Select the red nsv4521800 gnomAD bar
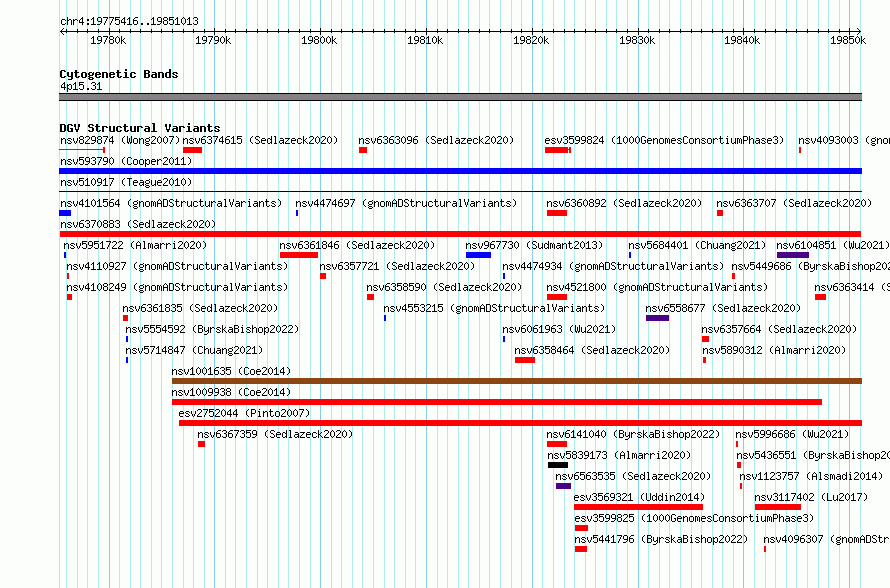 [x=557, y=297]
